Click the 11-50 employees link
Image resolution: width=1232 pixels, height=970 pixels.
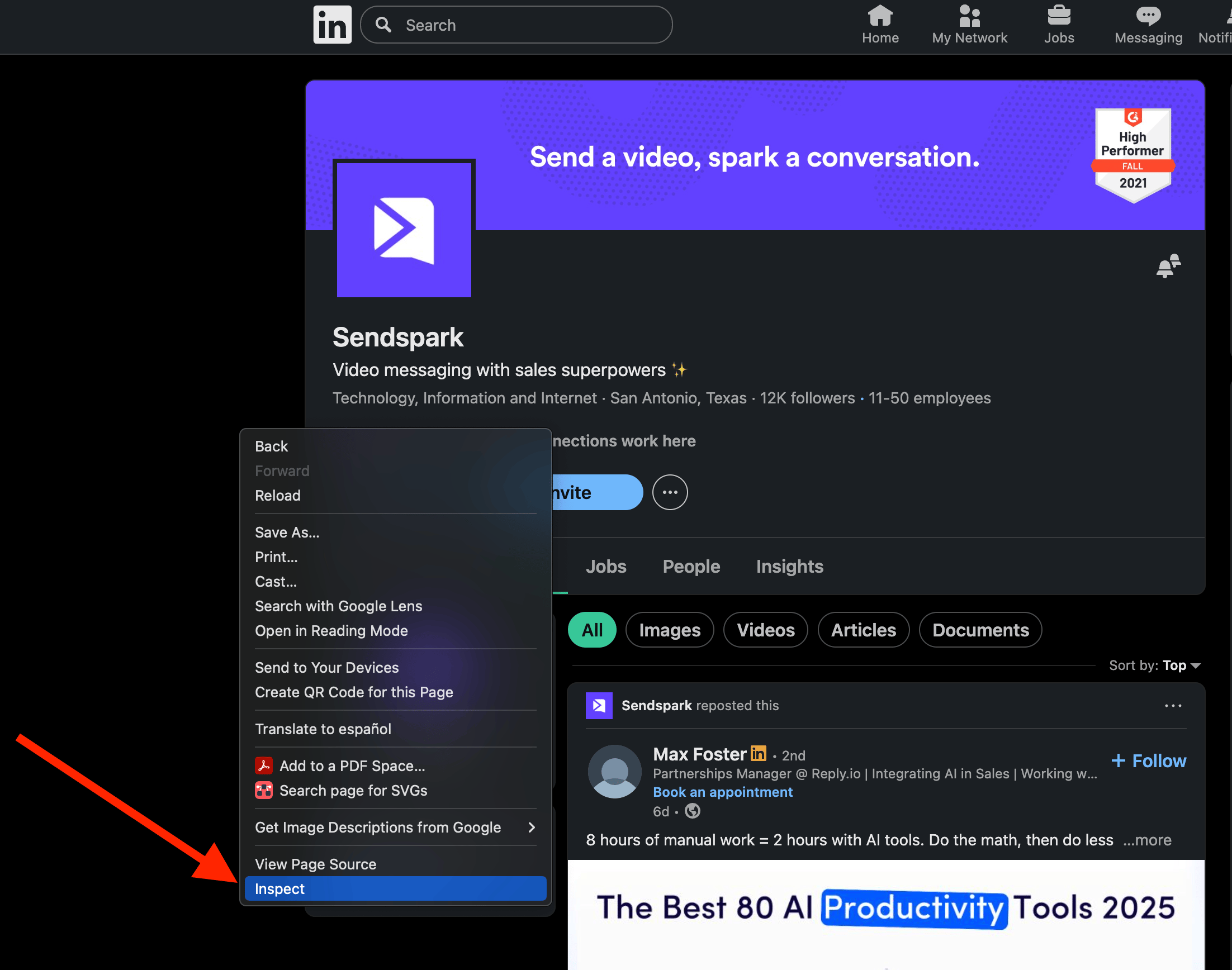click(x=929, y=398)
